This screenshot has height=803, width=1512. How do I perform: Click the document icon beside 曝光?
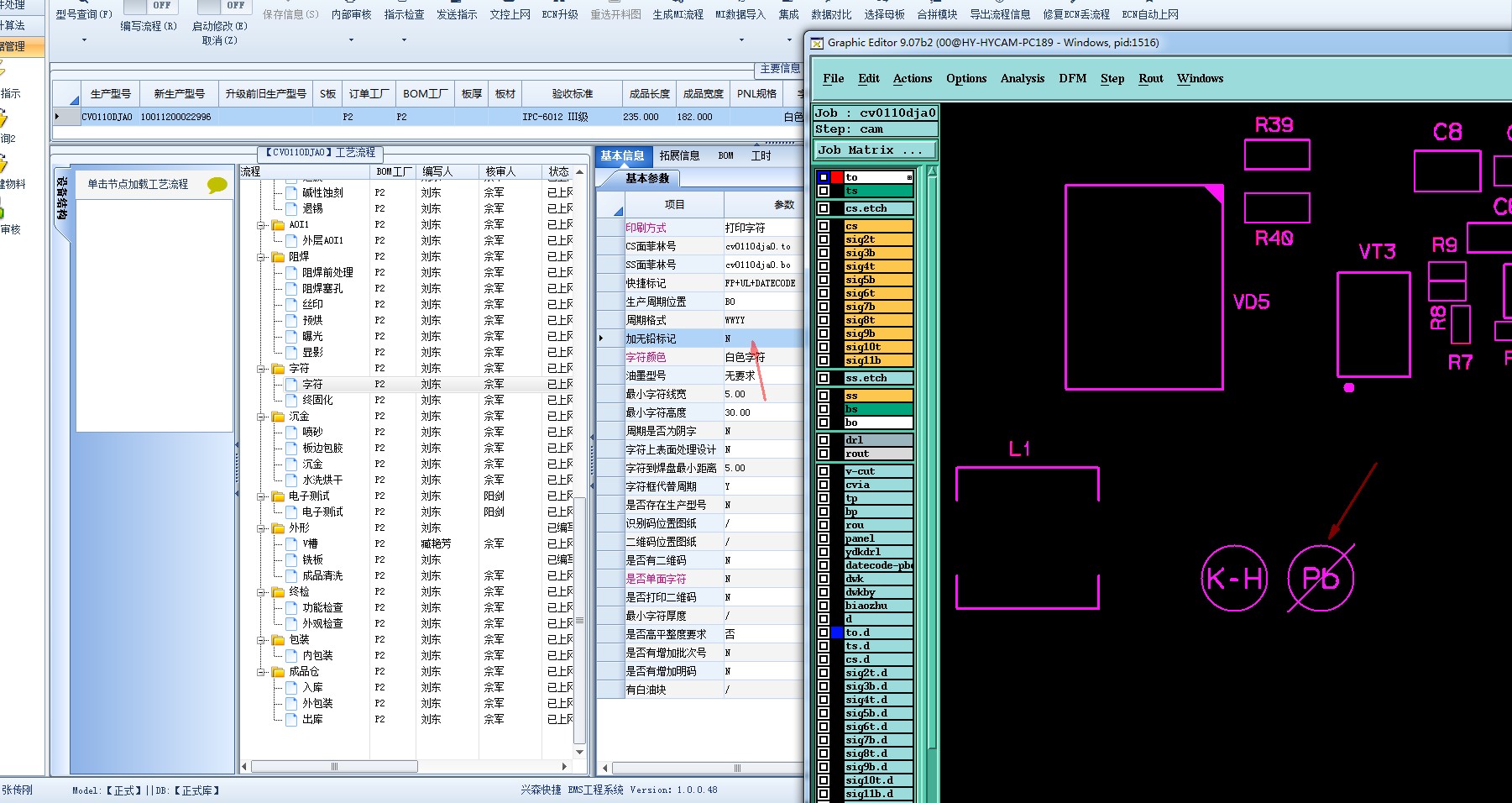click(291, 336)
